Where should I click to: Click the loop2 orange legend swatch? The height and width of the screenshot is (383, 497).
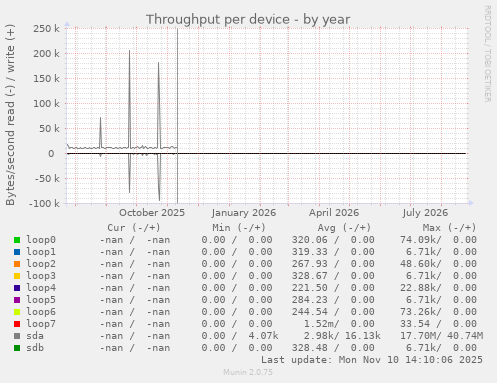17,264
